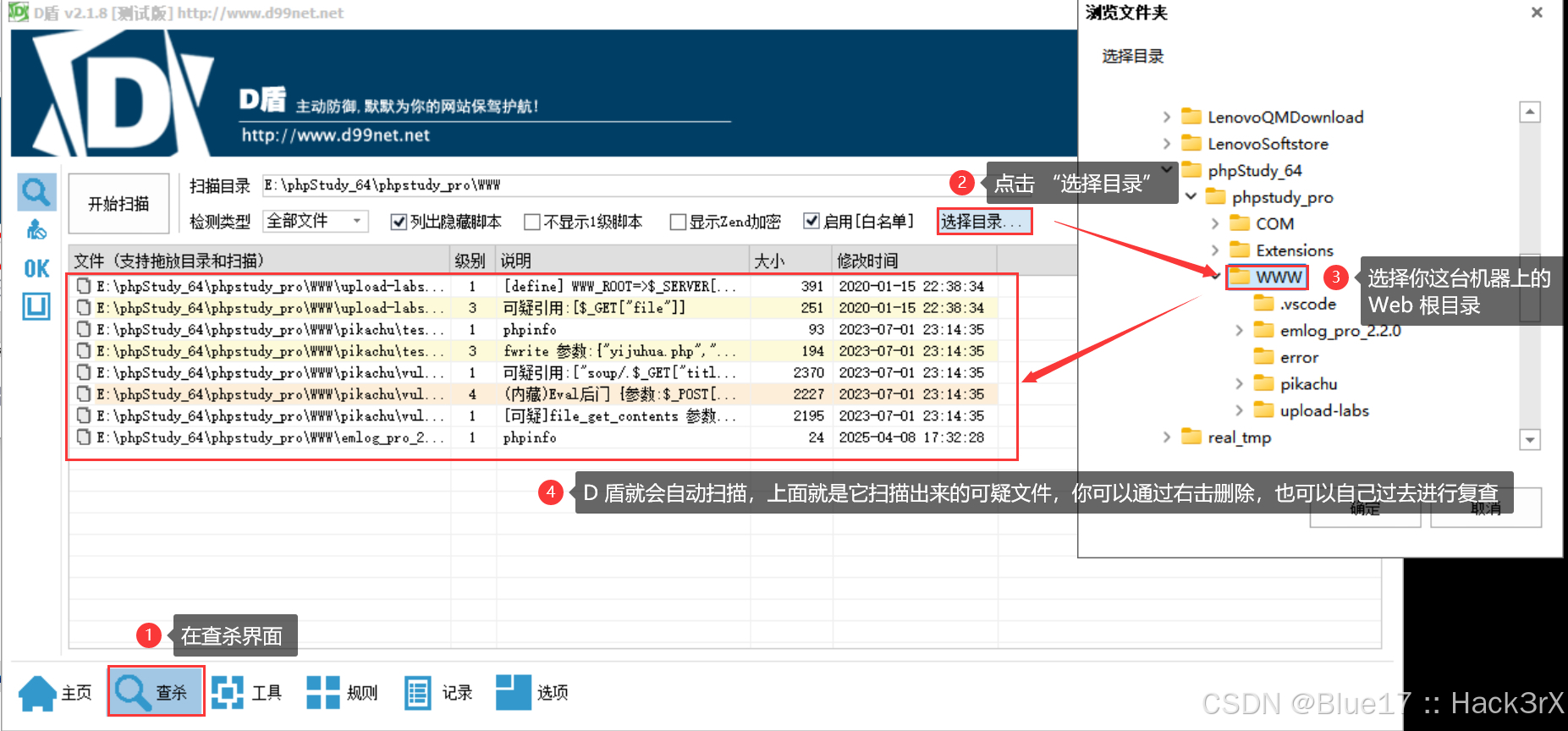Viewport: 1568px width, 731px height.
Task: Toggle the 列出隐藏脚本 checkbox
Action: tap(398, 222)
